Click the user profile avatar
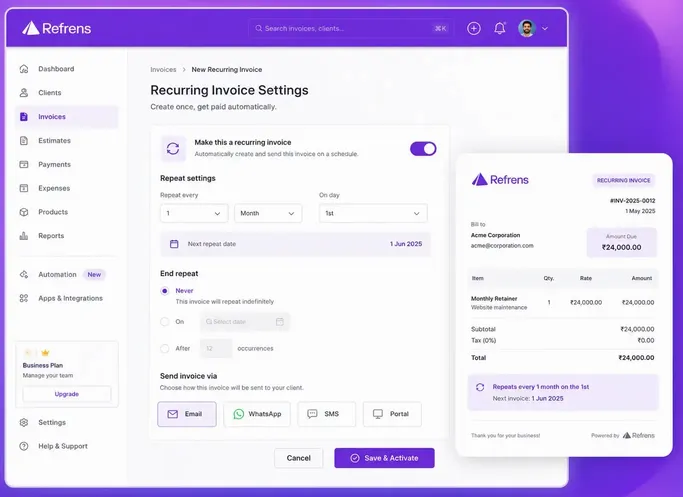This screenshot has height=497, width=683. pos(527,28)
